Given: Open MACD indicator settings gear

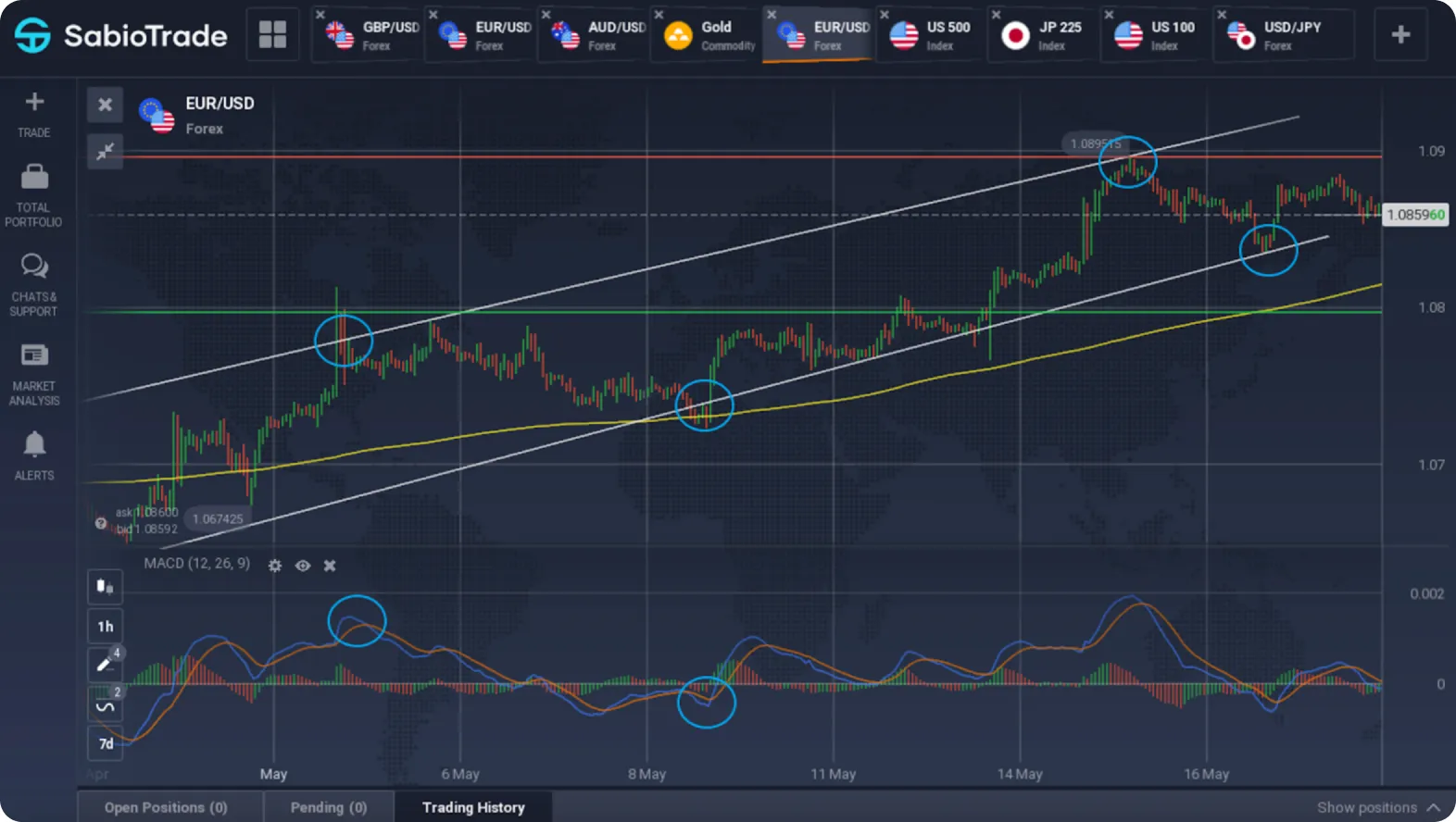Looking at the screenshot, I should pyautogui.click(x=275, y=566).
